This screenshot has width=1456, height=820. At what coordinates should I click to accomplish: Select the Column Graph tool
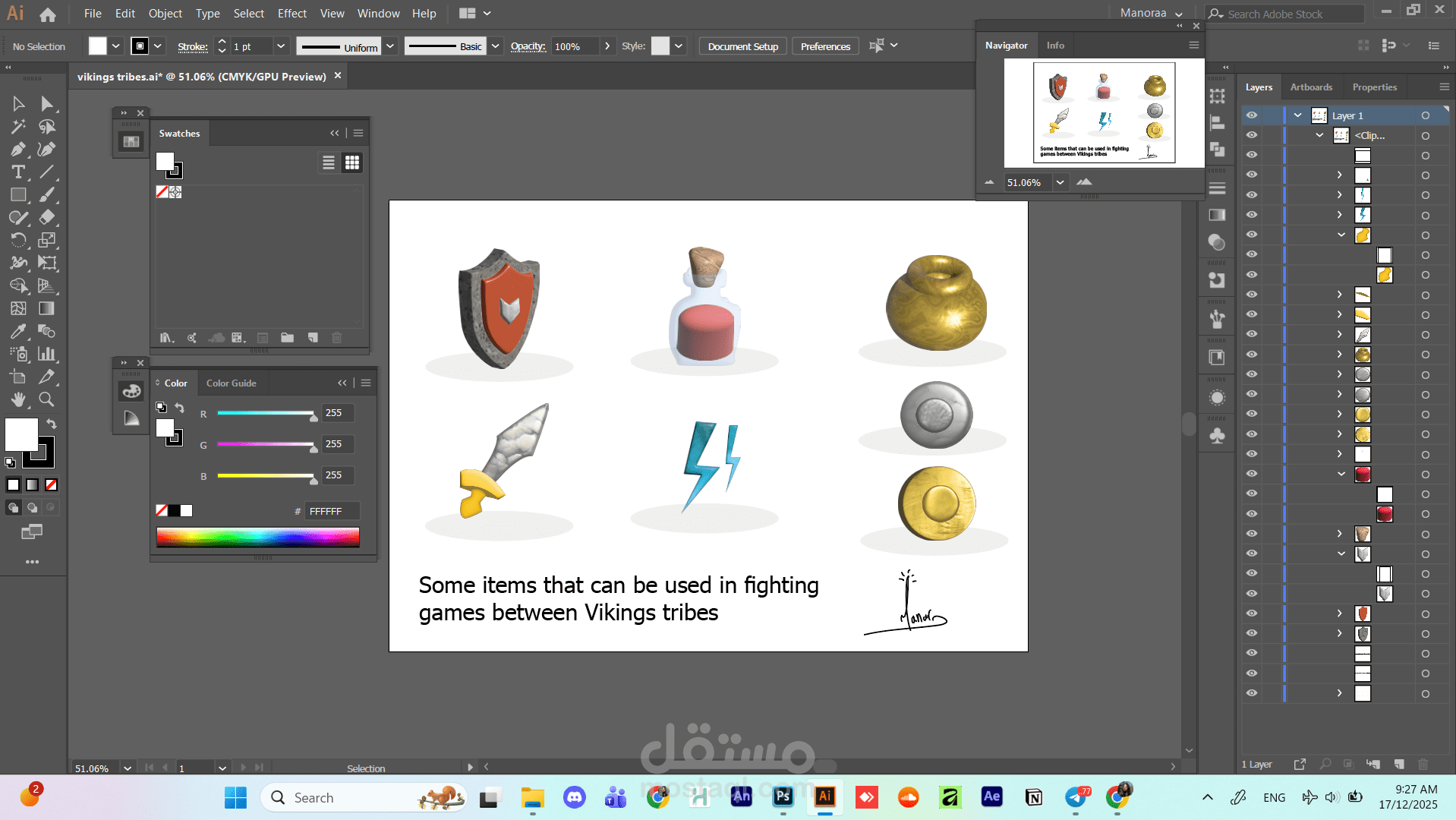(47, 354)
